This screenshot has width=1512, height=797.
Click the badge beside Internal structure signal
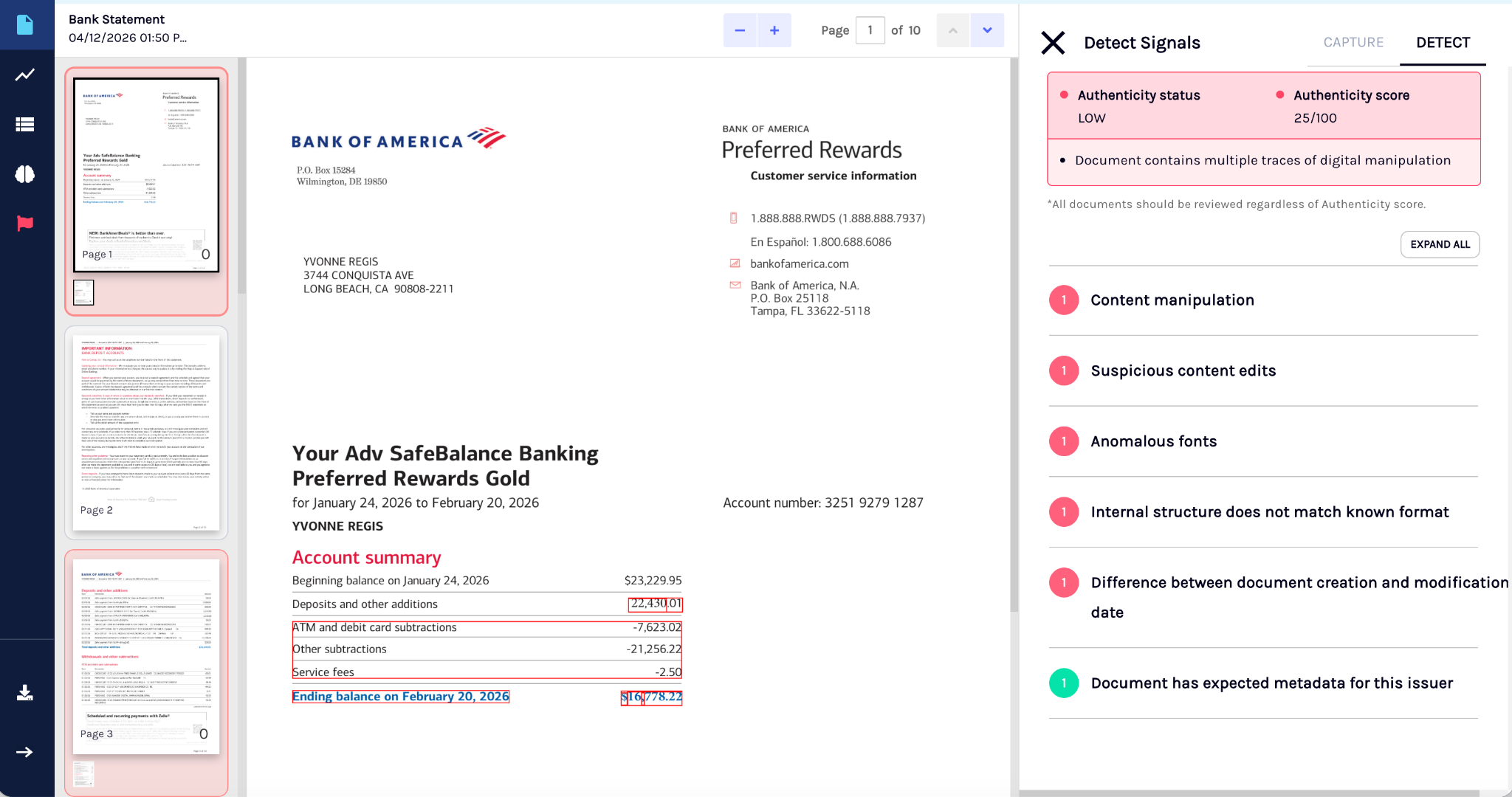pos(1064,512)
